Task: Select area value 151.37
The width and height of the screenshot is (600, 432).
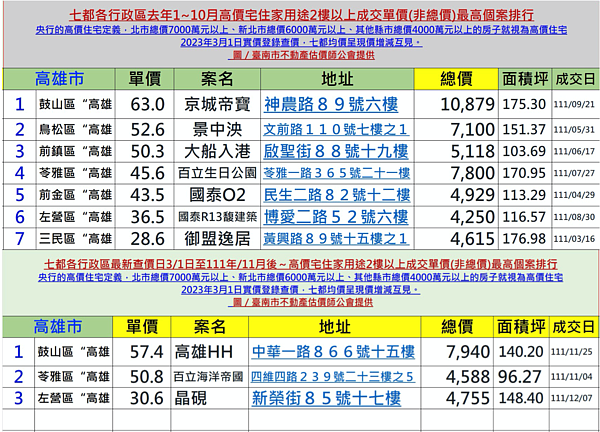Action: tap(524, 130)
